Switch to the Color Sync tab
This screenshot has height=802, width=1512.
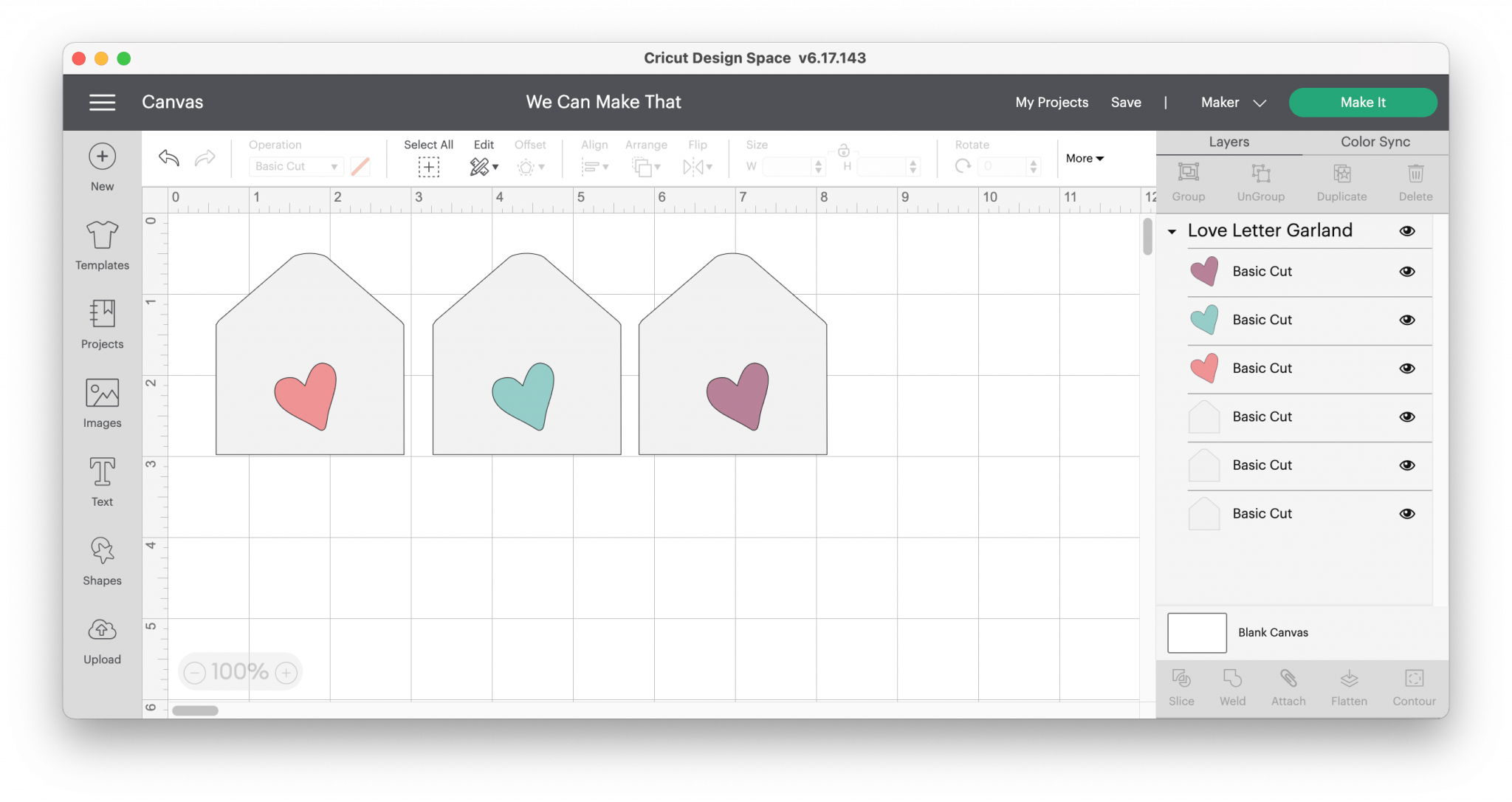click(x=1375, y=142)
